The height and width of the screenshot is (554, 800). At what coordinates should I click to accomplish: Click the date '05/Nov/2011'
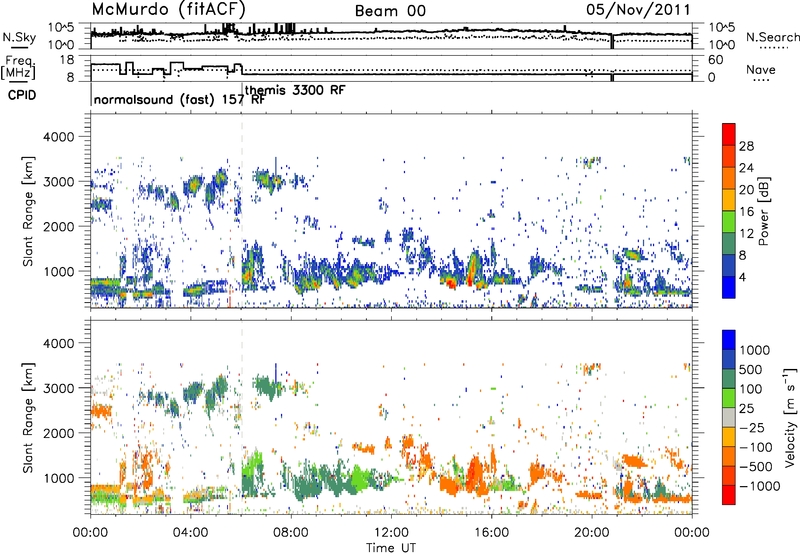coord(638,9)
